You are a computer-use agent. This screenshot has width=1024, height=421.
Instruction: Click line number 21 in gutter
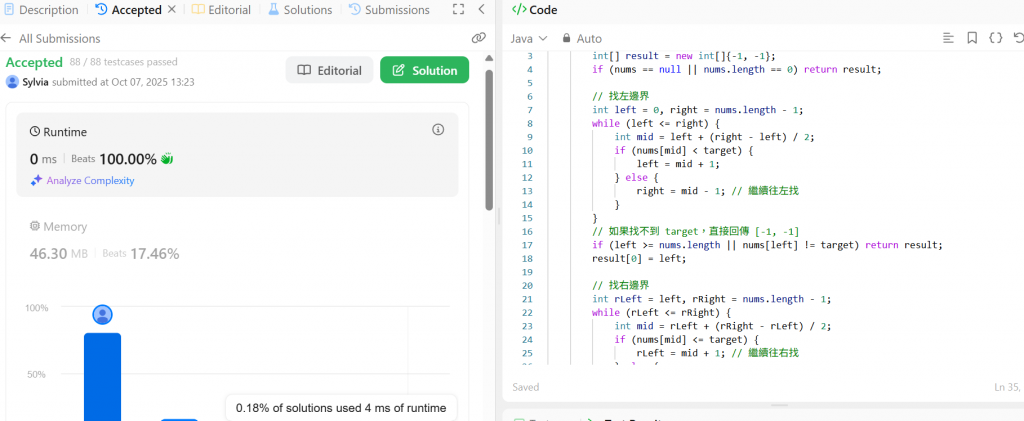pyautogui.click(x=528, y=299)
